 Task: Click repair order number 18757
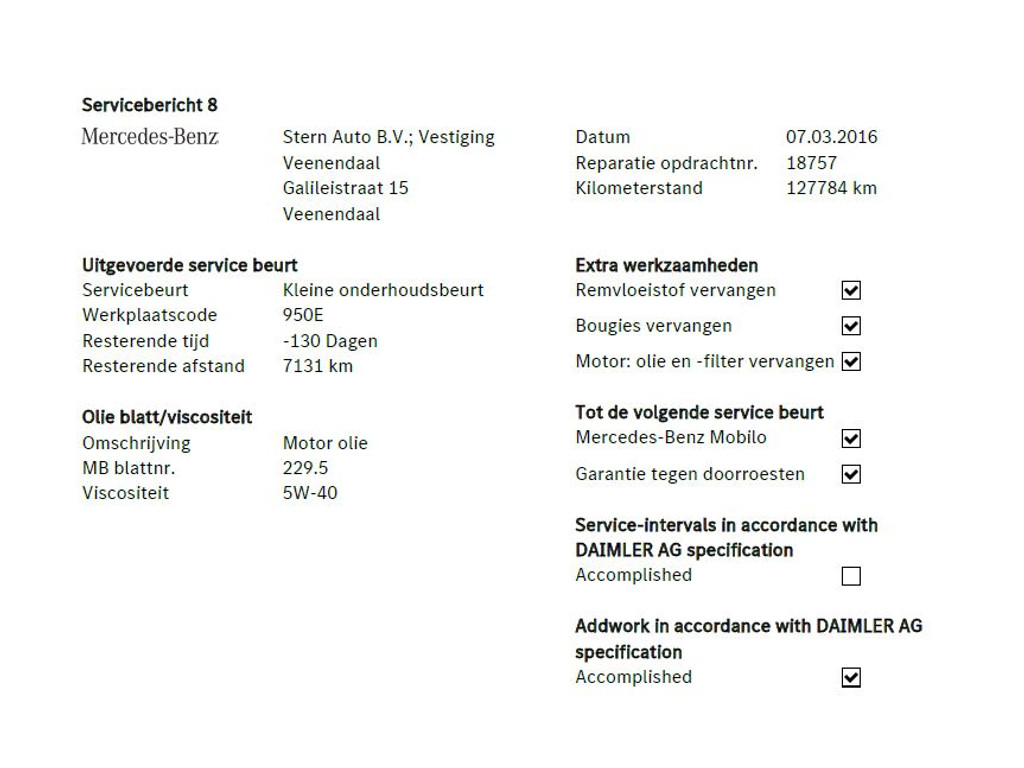point(811,163)
